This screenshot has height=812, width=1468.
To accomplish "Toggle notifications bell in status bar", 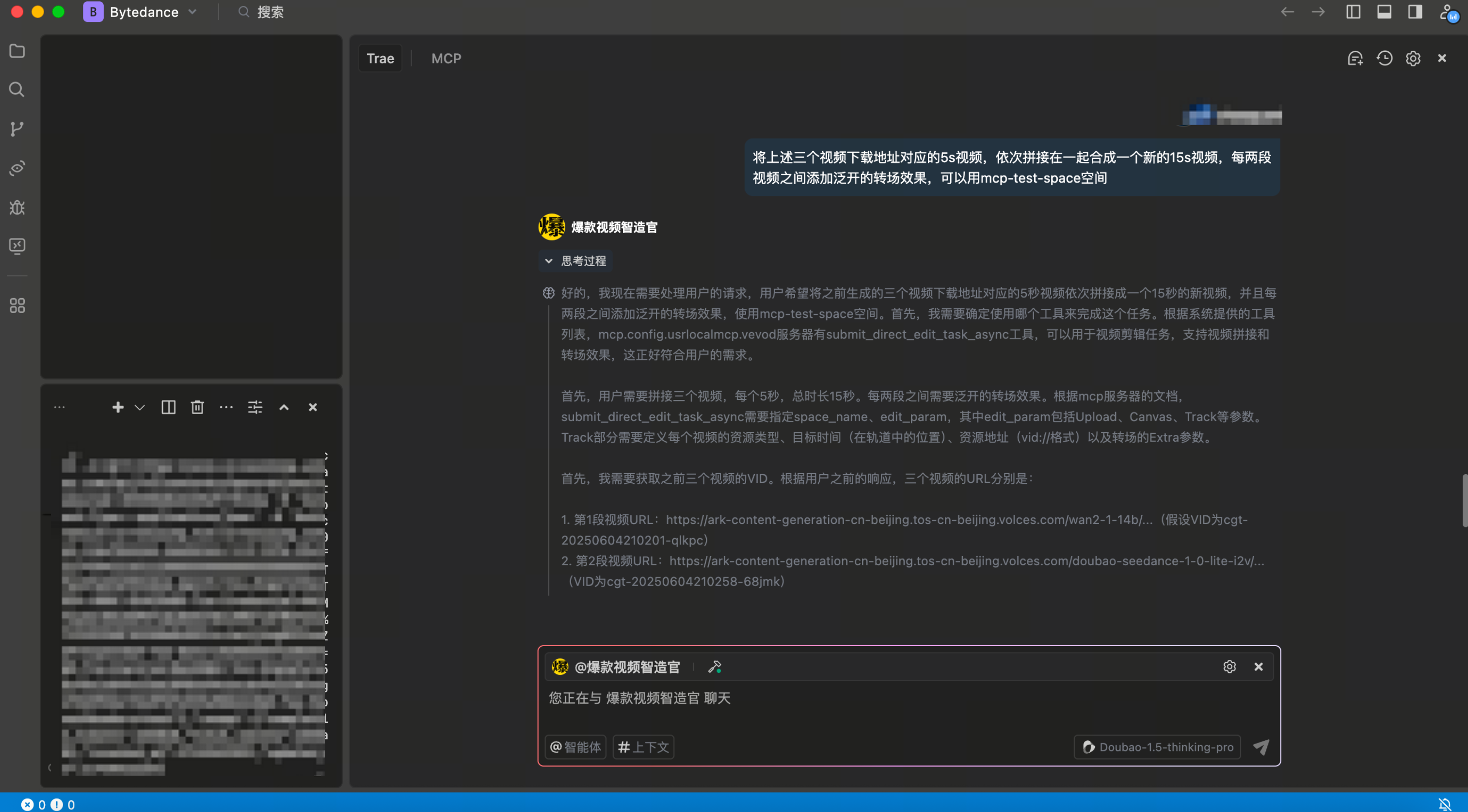I will [1445, 804].
